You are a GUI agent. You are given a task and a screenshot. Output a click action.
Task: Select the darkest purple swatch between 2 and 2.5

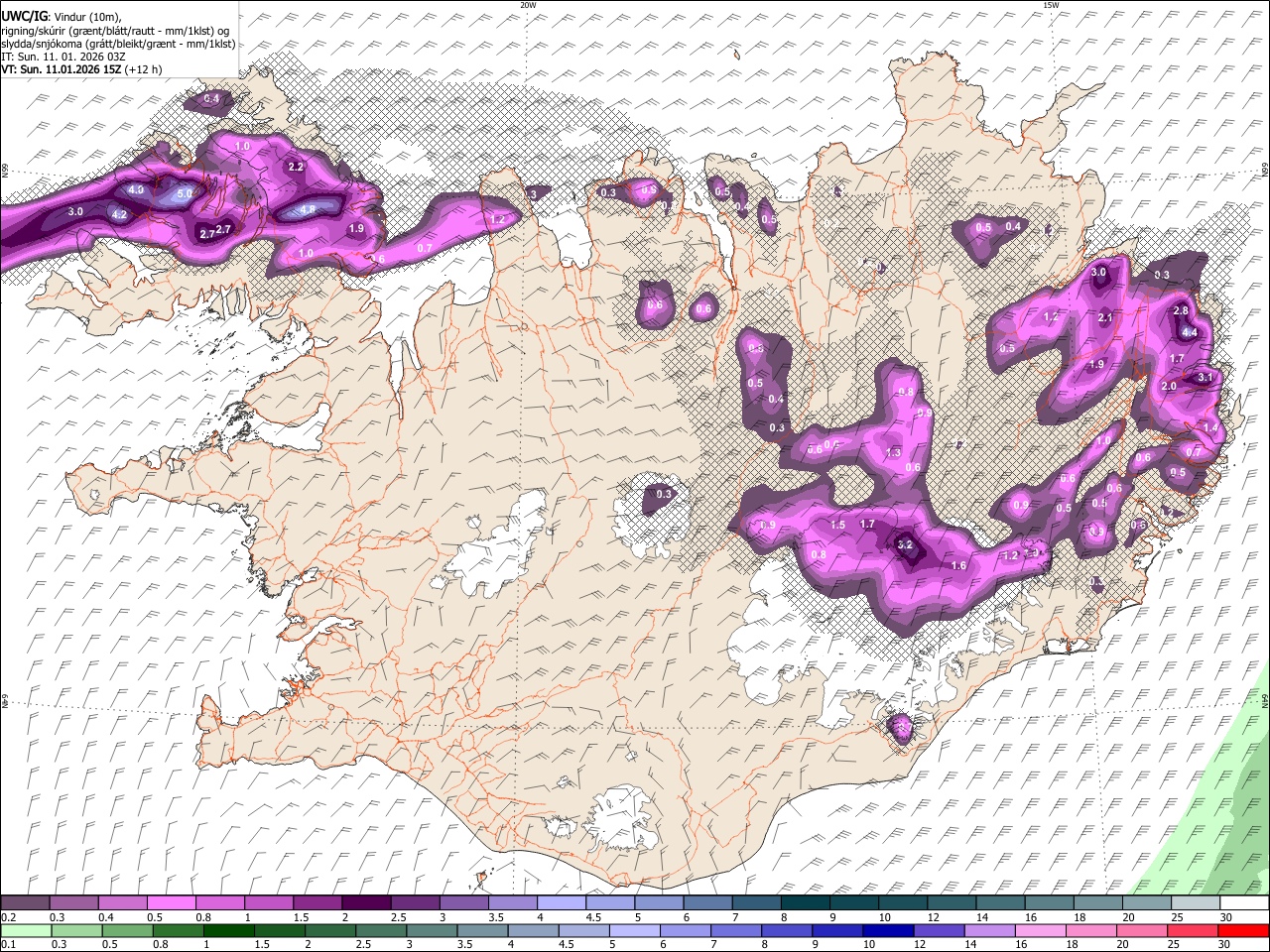(366, 903)
